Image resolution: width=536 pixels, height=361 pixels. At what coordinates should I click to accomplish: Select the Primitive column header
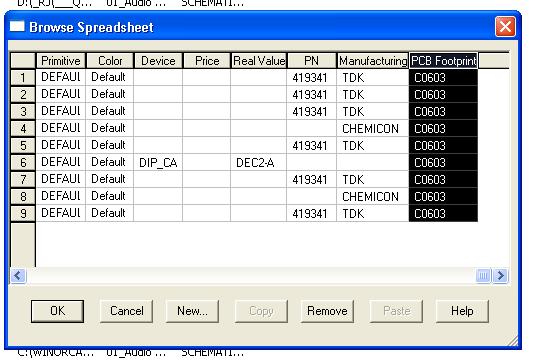(61, 61)
